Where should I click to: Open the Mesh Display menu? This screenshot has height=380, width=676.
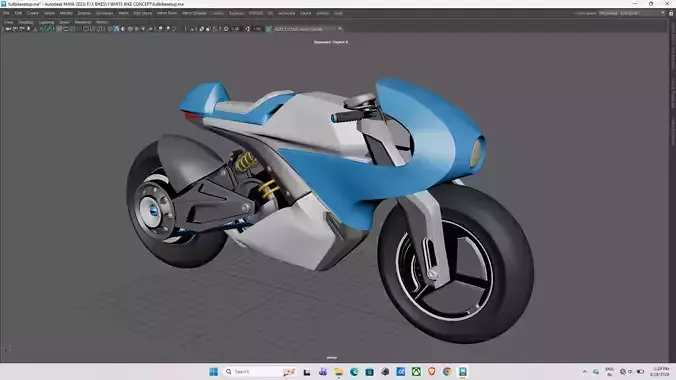click(194, 13)
